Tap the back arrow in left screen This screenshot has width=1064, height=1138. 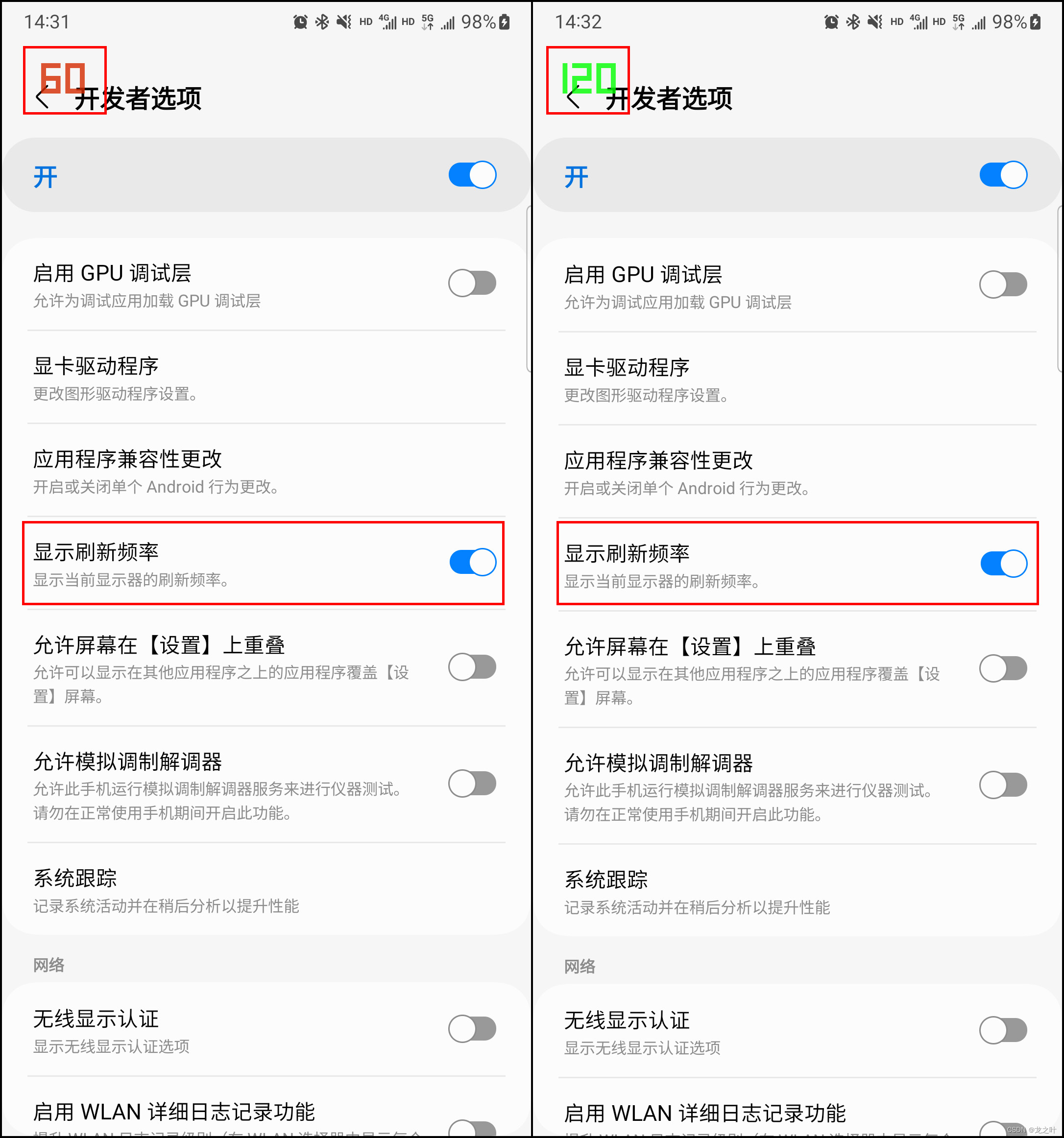(x=42, y=98)
